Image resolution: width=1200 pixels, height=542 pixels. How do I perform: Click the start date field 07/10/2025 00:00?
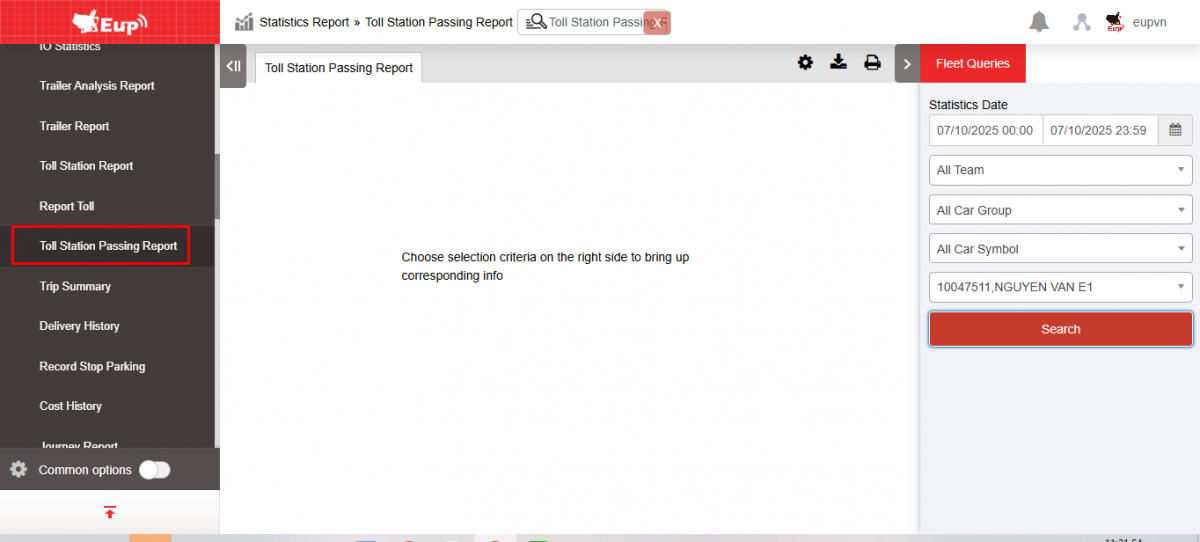click(x=985, y=130)
